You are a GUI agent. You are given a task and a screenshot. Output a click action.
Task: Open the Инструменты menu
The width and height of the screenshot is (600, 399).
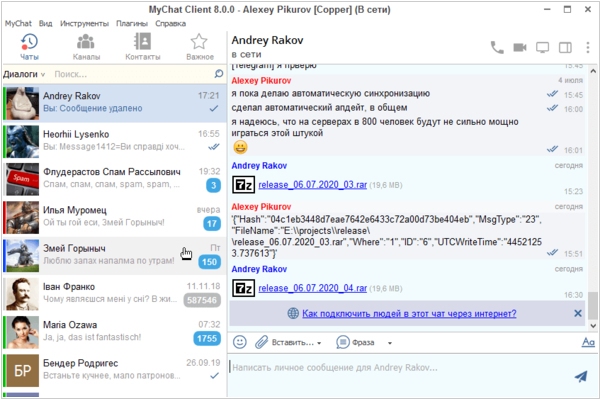(x=84, y=24)
